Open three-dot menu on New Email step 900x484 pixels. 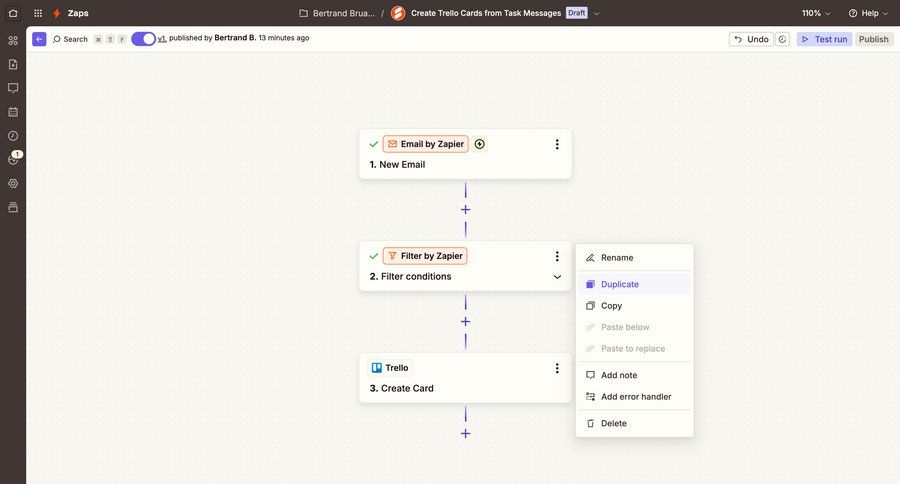(557, 144)
